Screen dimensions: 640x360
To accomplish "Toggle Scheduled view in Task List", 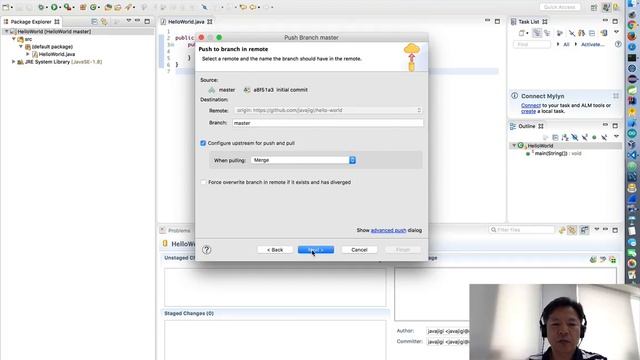I will (547, 33).
